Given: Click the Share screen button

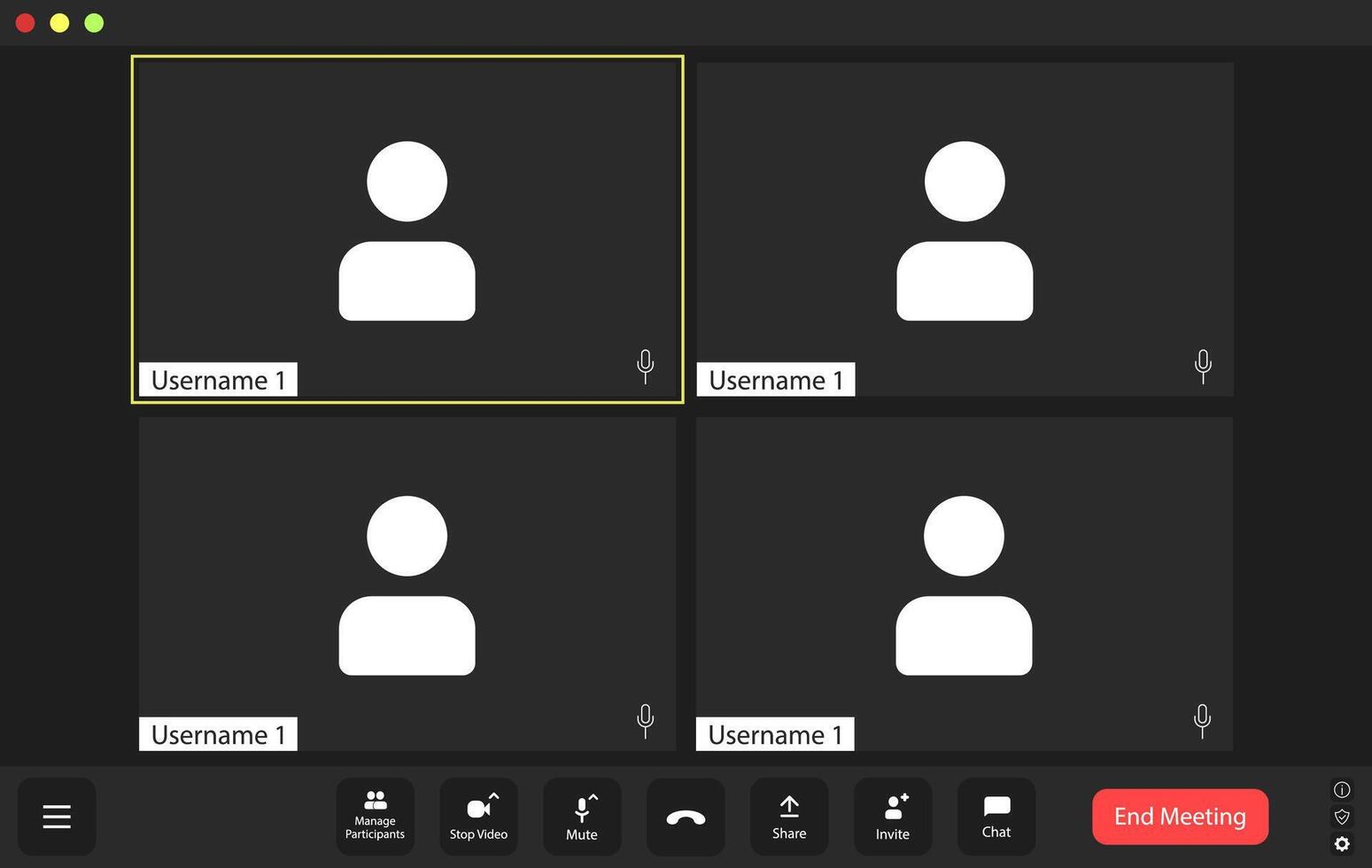Looking at the screenshot, I should pos(789,817).
